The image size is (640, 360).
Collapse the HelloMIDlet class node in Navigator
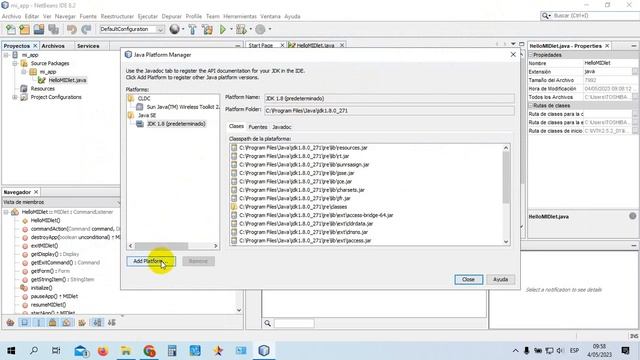click(6, 212)
